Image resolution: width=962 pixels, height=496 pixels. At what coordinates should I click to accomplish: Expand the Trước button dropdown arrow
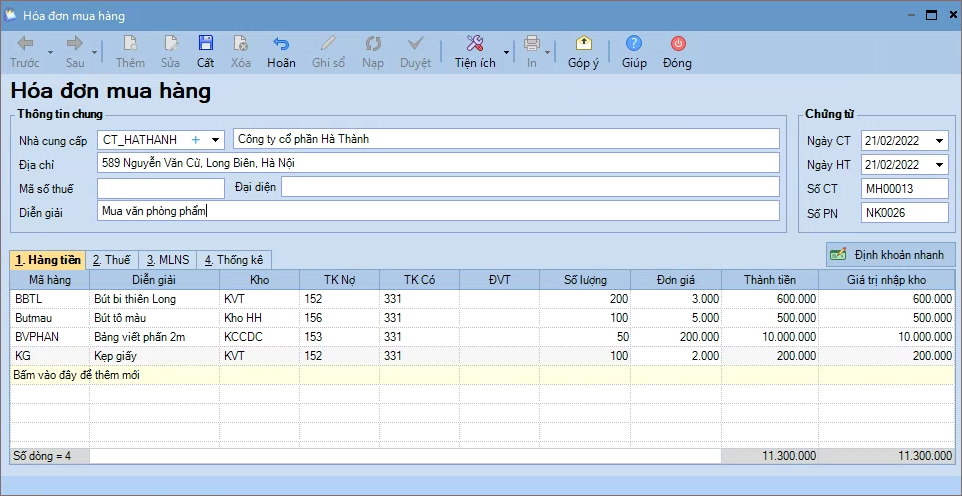point(51,52)
